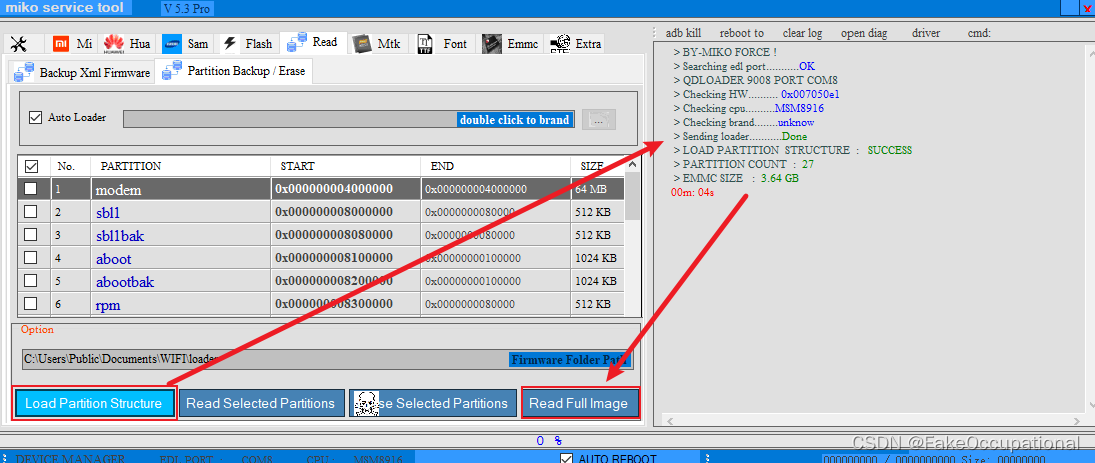
Task: Open the Extra tab
Action: pos(576,43)
